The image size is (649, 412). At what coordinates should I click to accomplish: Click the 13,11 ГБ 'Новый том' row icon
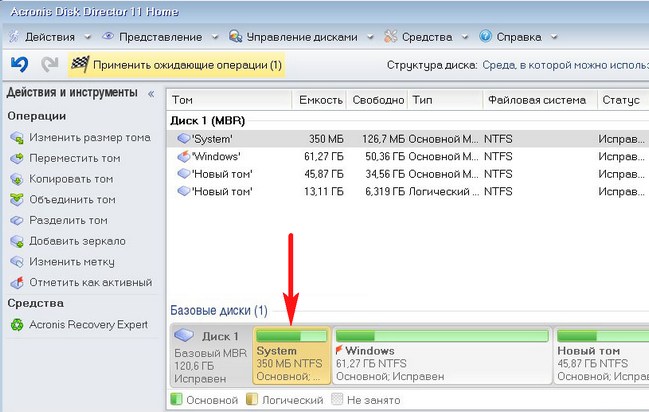[183, 191]
